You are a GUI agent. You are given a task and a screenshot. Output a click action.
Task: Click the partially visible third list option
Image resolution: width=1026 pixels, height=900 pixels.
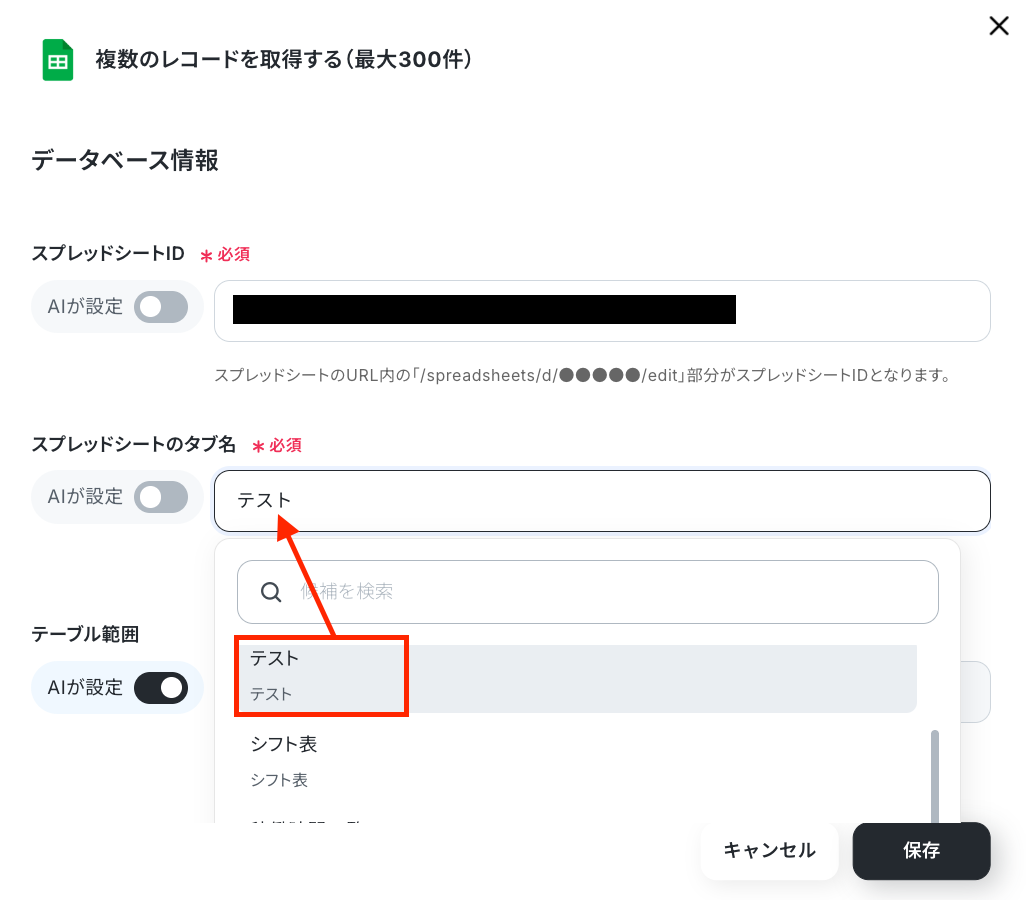click(x=577, y=818)
